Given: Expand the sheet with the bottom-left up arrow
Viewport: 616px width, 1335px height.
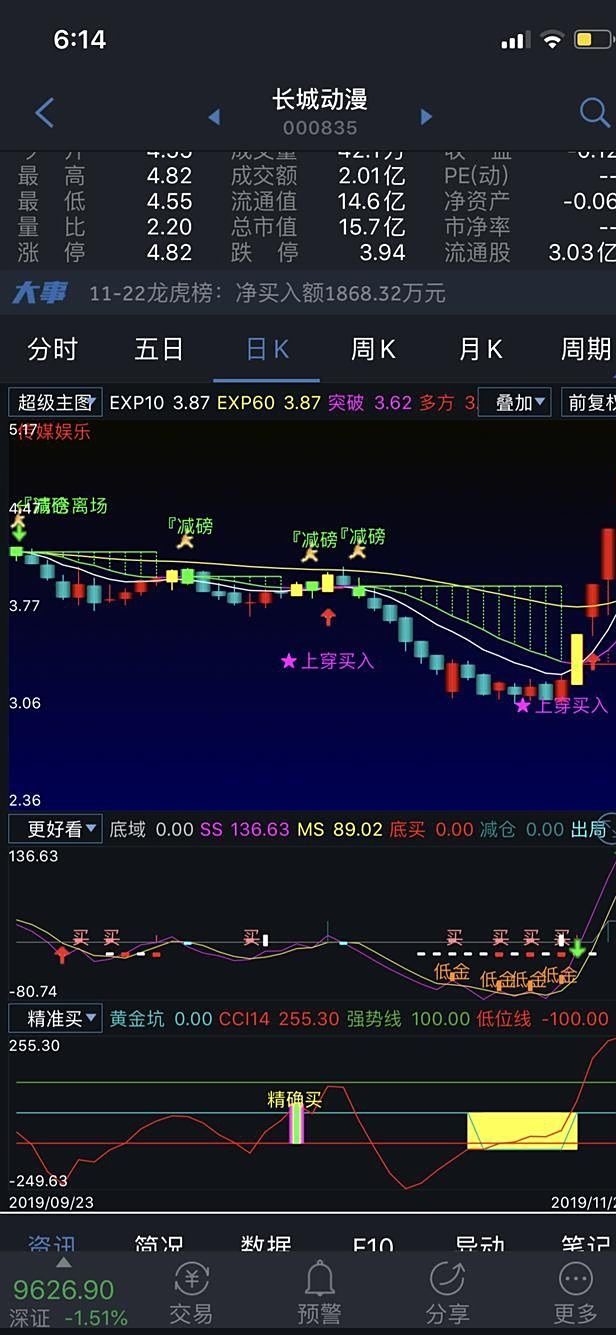Looking at the screenshot, I should point(63,1263).
